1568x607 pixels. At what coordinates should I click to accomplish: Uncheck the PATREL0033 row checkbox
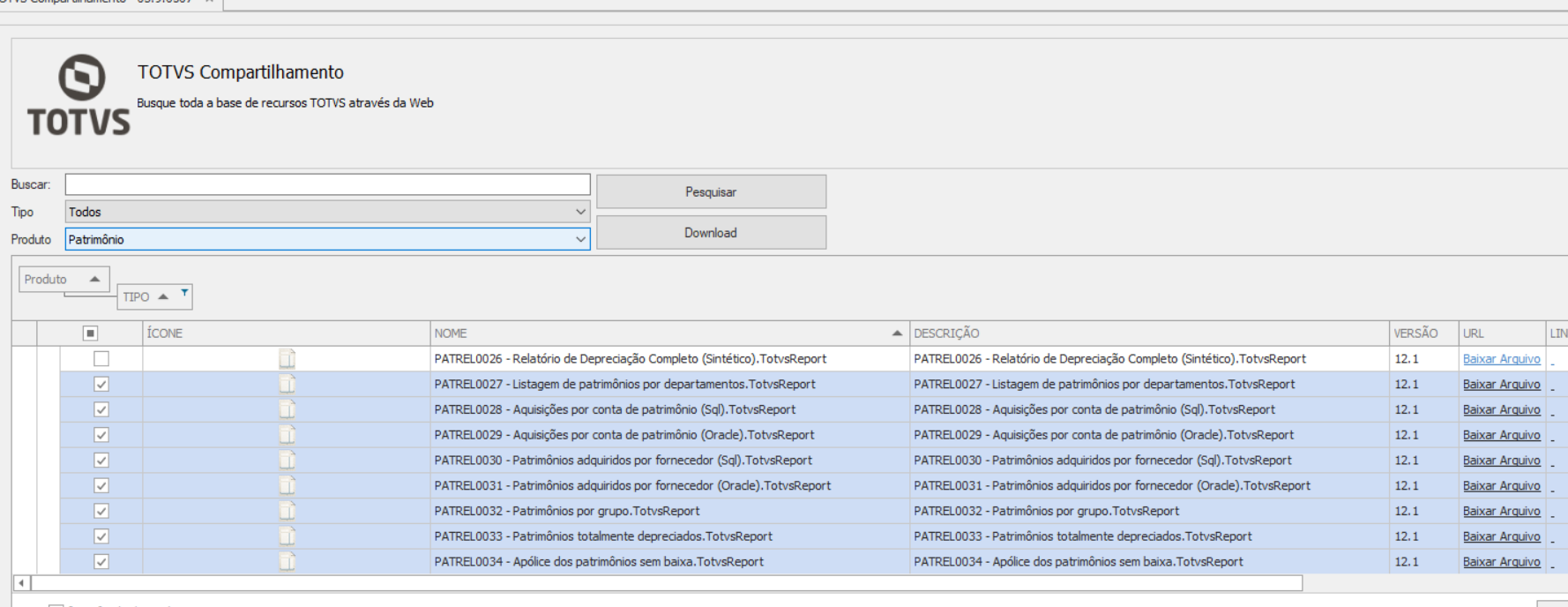(101, 536)
